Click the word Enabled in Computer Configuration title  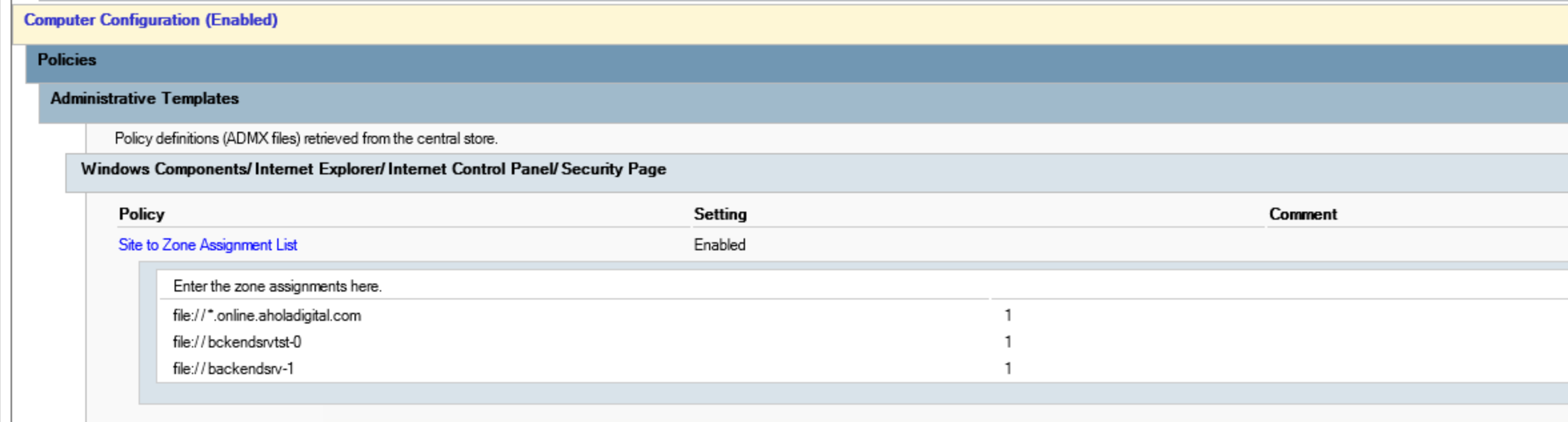241,20
